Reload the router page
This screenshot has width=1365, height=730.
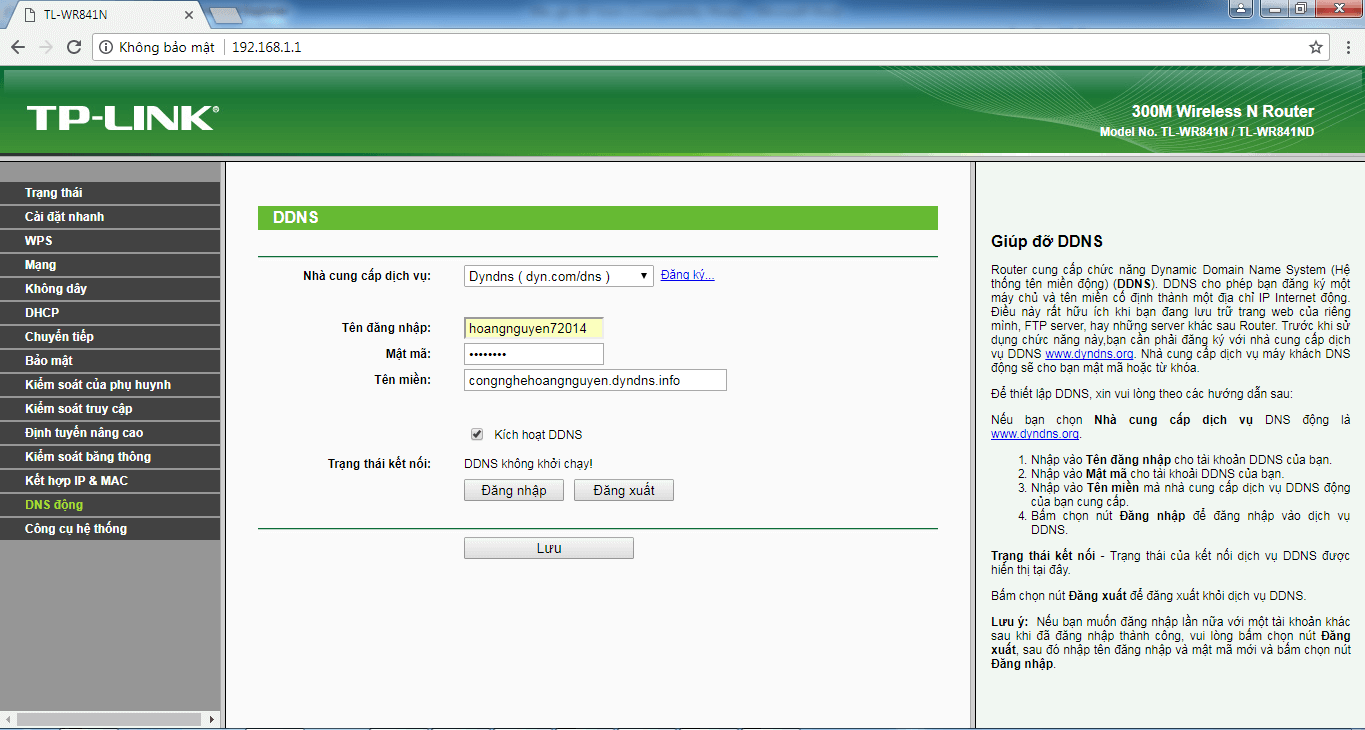click(74, 47)
